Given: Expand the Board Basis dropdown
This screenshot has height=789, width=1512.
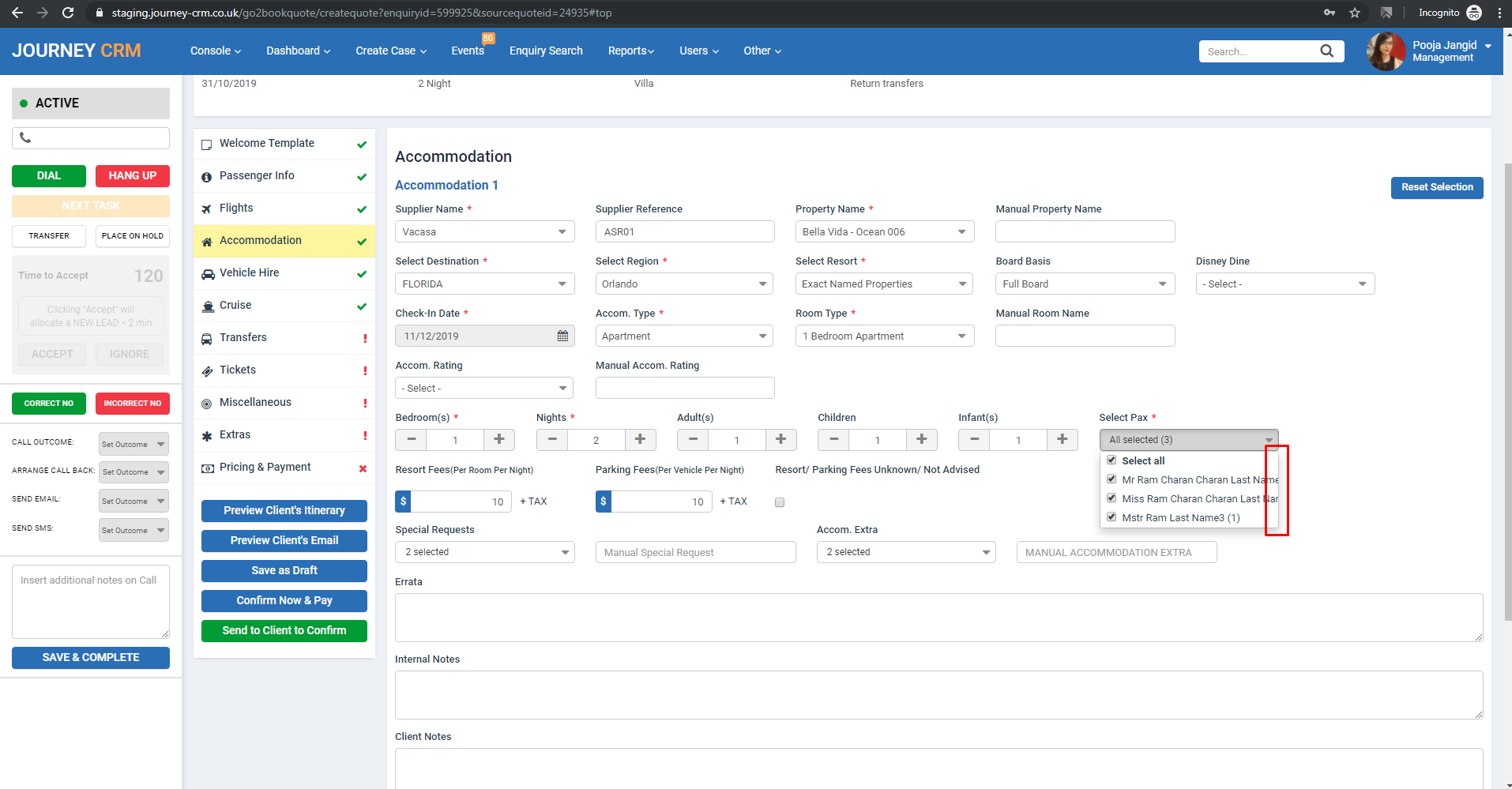Looking at the screenshot, I should [1084, 284].
